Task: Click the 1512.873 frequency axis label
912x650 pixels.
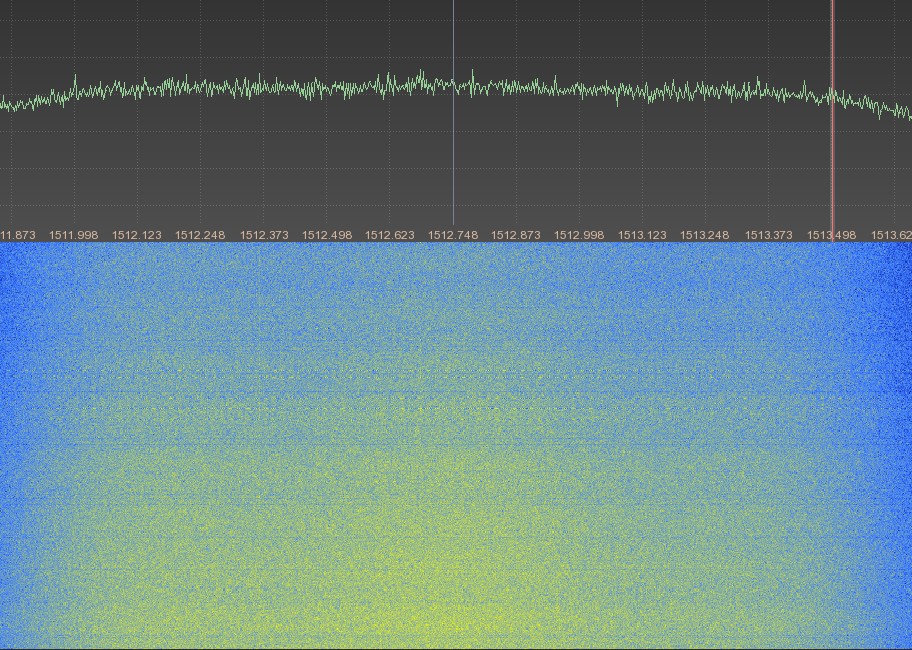Action: point(516,235)
